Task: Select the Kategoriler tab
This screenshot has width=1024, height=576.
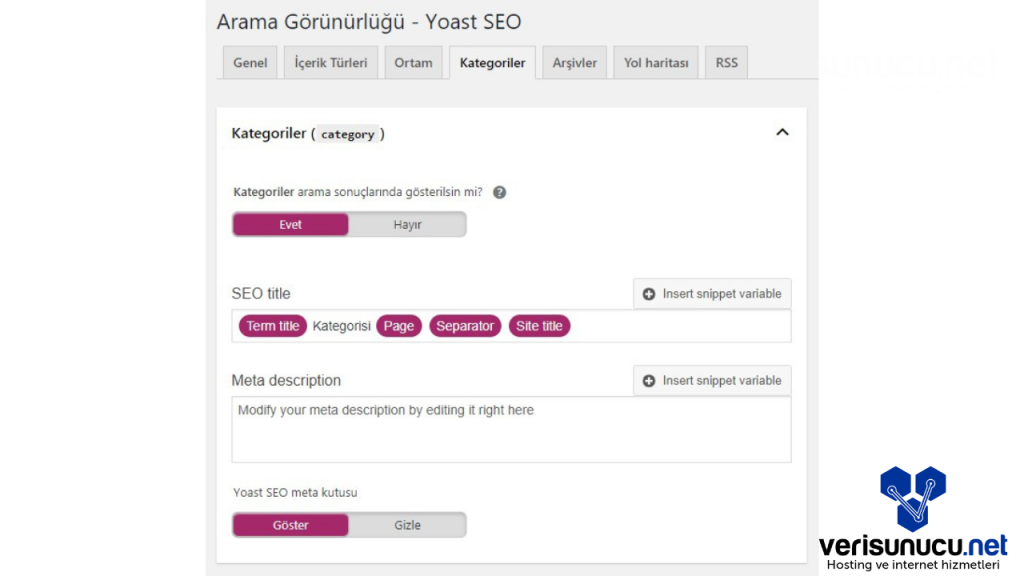Action: [x=492, y=63]
